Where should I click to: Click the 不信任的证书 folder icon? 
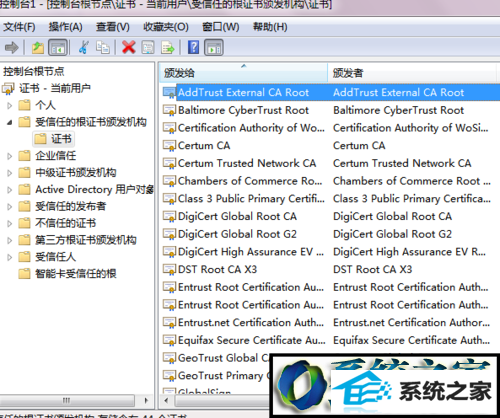pos(24,223)
